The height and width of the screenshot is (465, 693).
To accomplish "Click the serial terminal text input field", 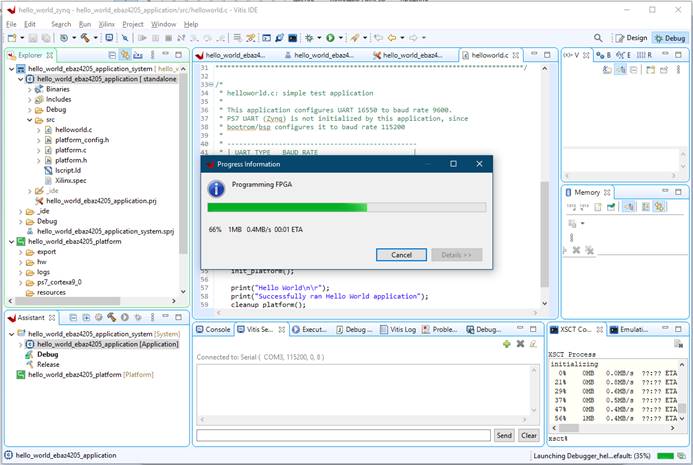I will point(343,435).
